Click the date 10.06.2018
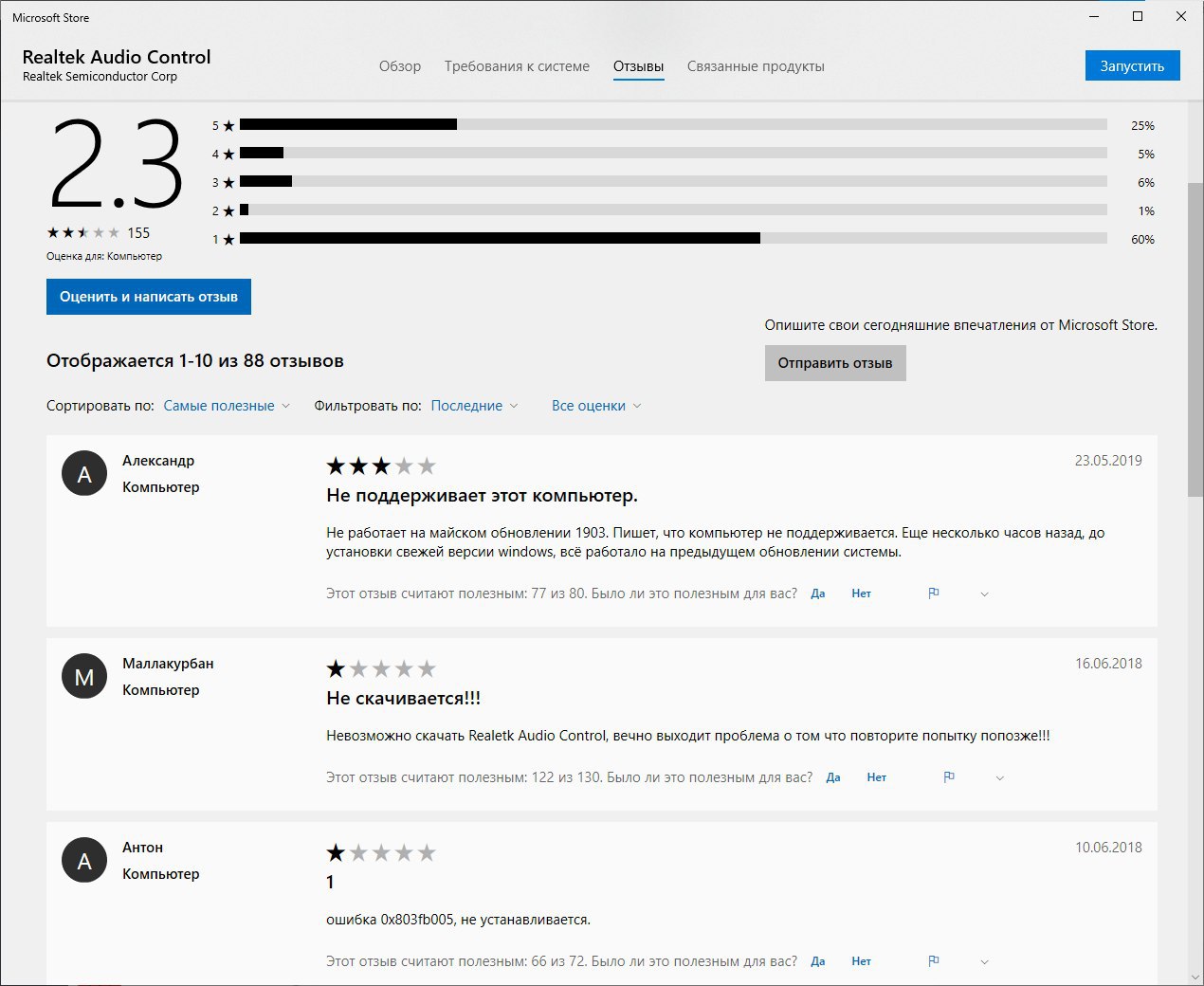The height and width of the screenshot is (986, 1204). [1108, 848]
